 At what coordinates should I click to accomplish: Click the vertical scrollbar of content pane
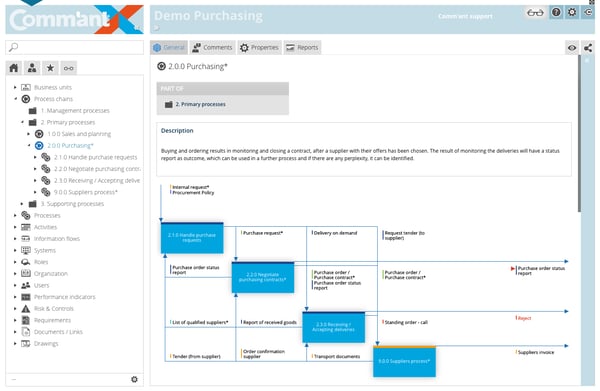(x=580, y=134)
